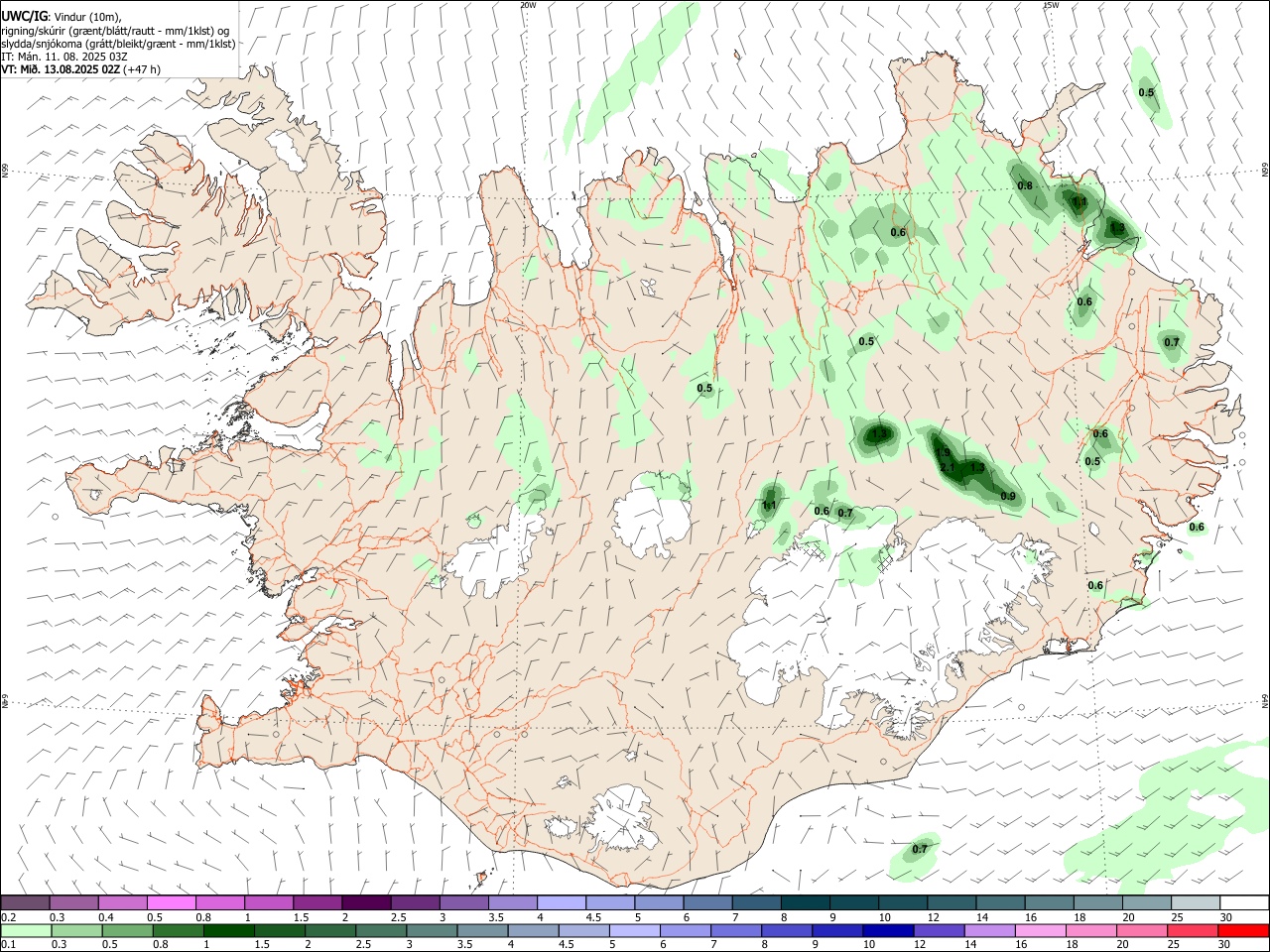Viewport: 1270px width, 952px height.
Task: Select the 'IT: Mán. 11. 08. 2025 03Z' line
Action: (64, 57)
